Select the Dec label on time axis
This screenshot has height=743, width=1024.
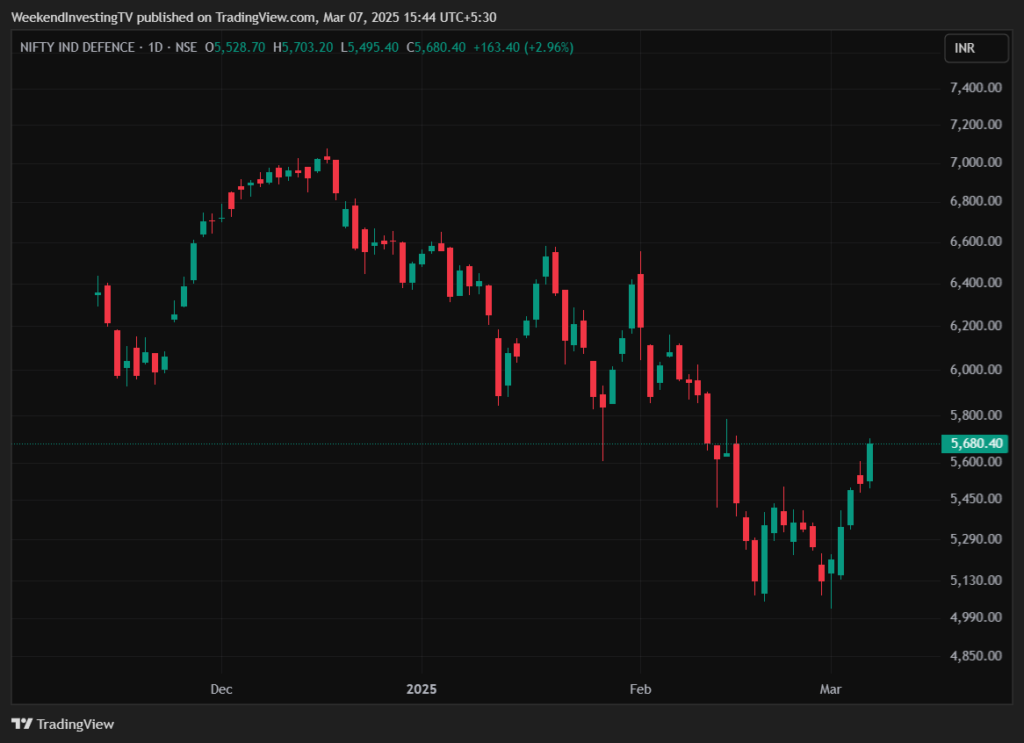[x=221, y=689]
